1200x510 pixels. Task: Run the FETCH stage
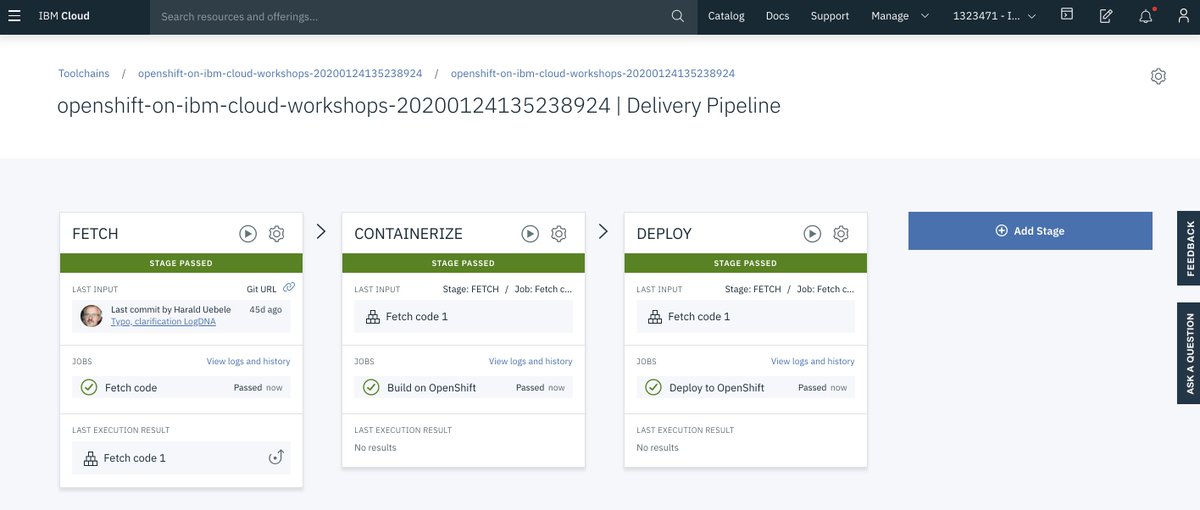point(248,233)
